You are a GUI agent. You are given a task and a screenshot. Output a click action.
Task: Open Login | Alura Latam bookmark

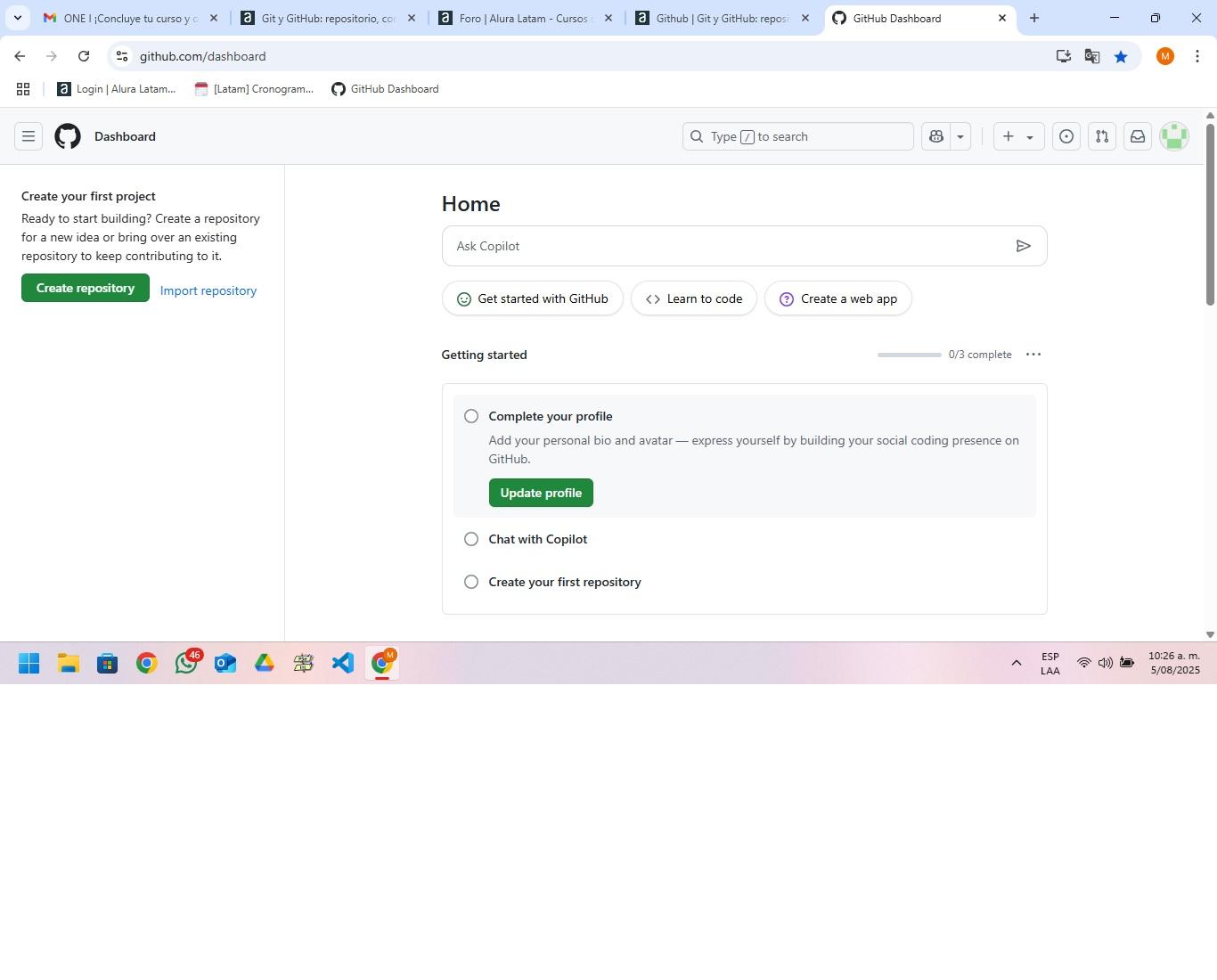tap(117, 89)
